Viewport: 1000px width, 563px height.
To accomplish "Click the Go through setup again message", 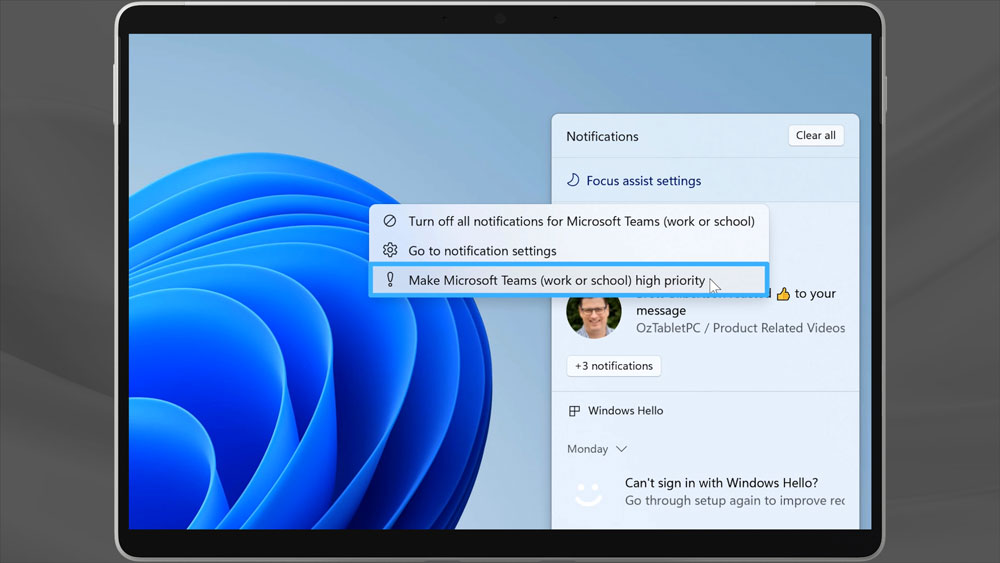I will [734, 500].
